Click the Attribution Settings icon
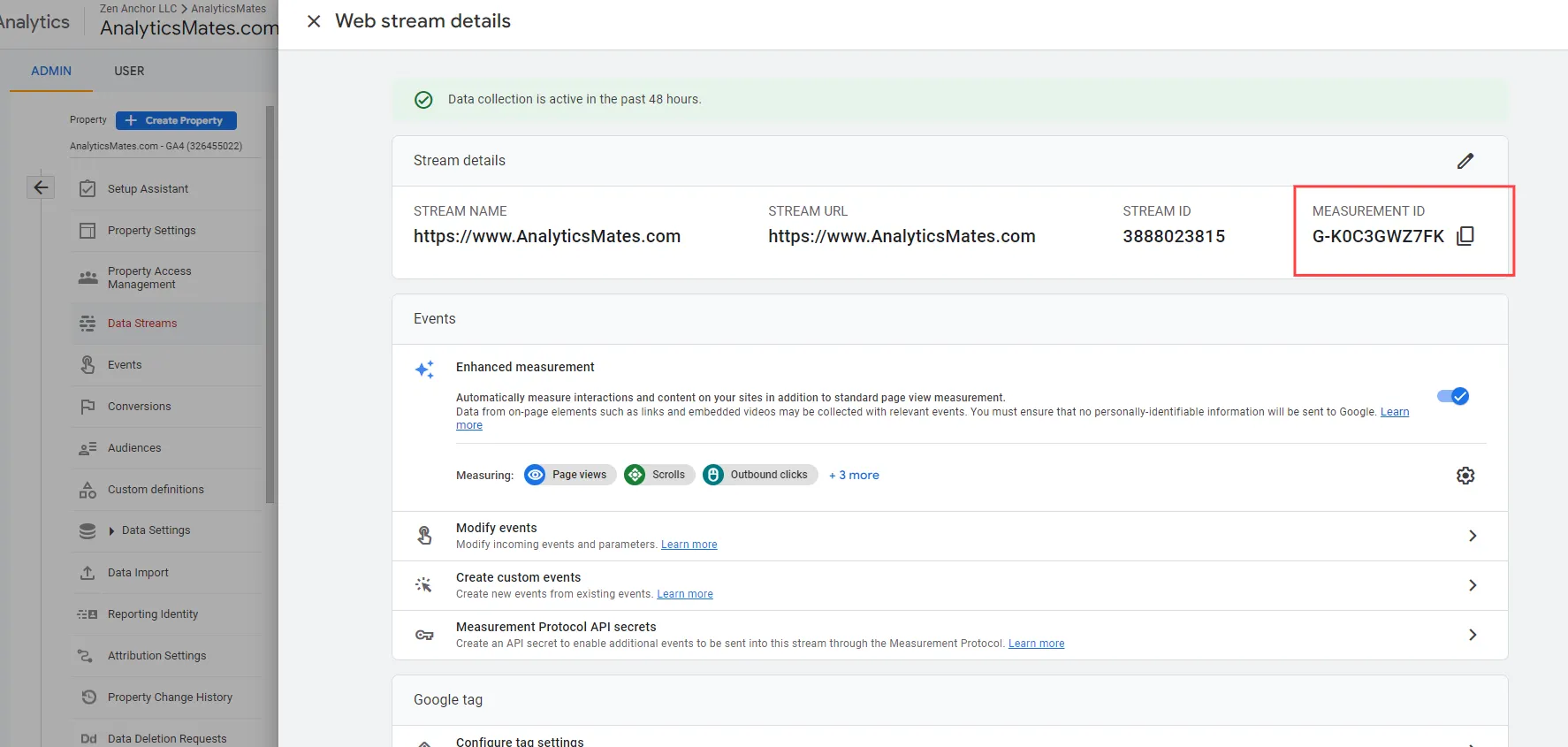1568x747 pixels. [86, 656]
